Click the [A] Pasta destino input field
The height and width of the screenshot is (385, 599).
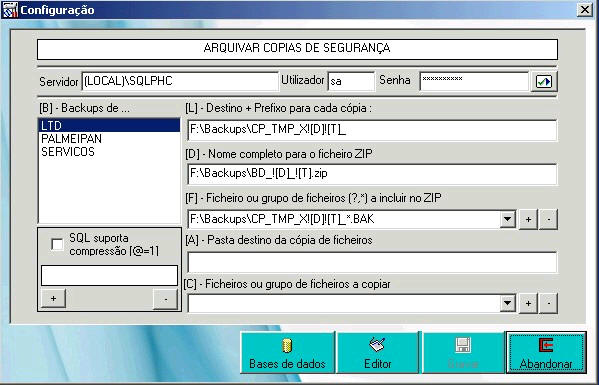pos(372,262)
